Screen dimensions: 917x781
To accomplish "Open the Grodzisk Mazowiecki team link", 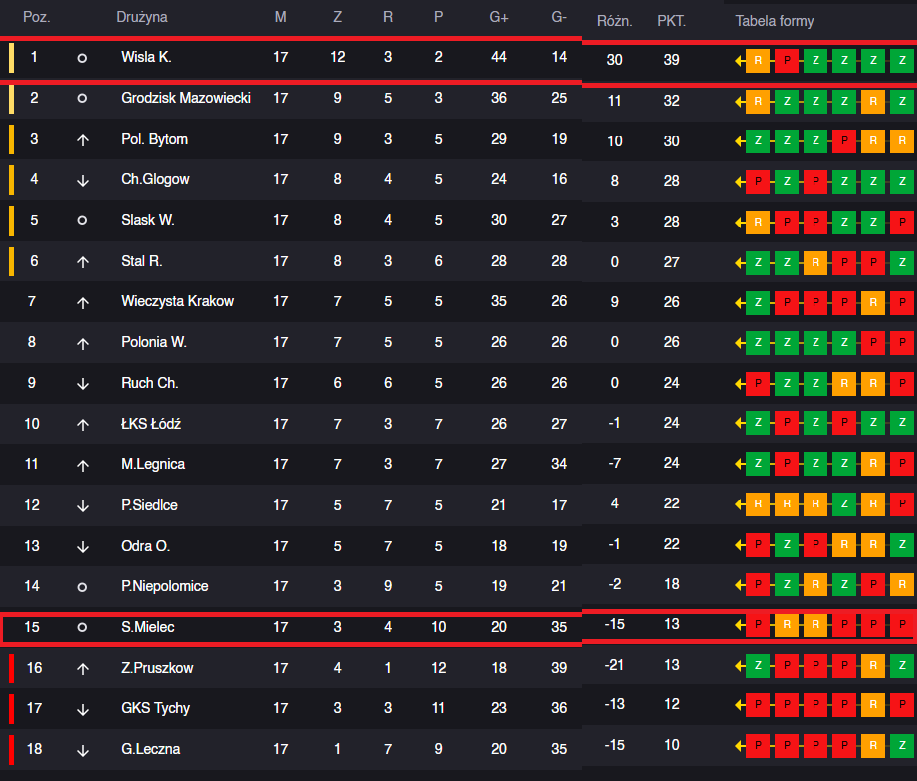I will click(x=186, y=98).
